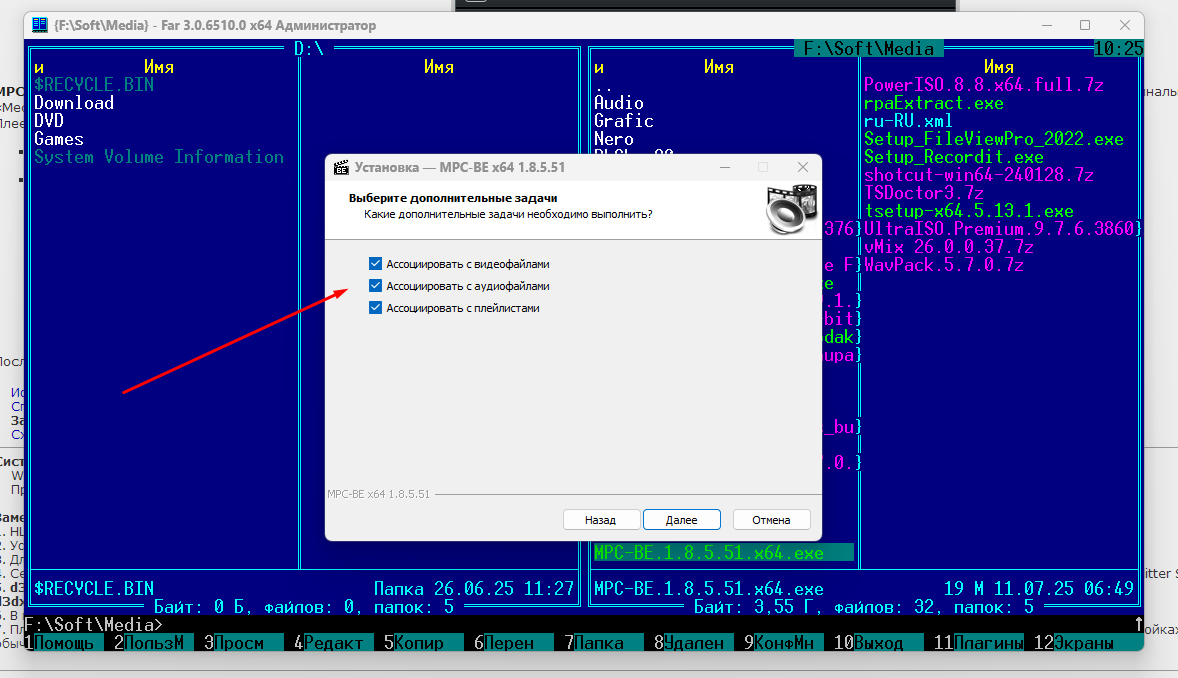The width and height of the screenshot is (1178, 678).
Task: Close the MPC-BE setup dialog
Action: [803, 167]
